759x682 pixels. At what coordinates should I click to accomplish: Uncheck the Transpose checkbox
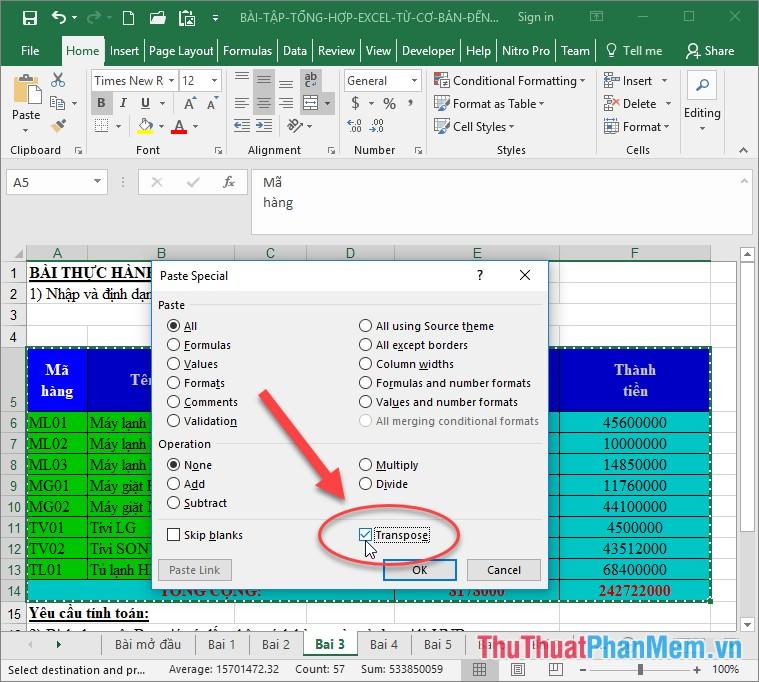tap(366, 535)
